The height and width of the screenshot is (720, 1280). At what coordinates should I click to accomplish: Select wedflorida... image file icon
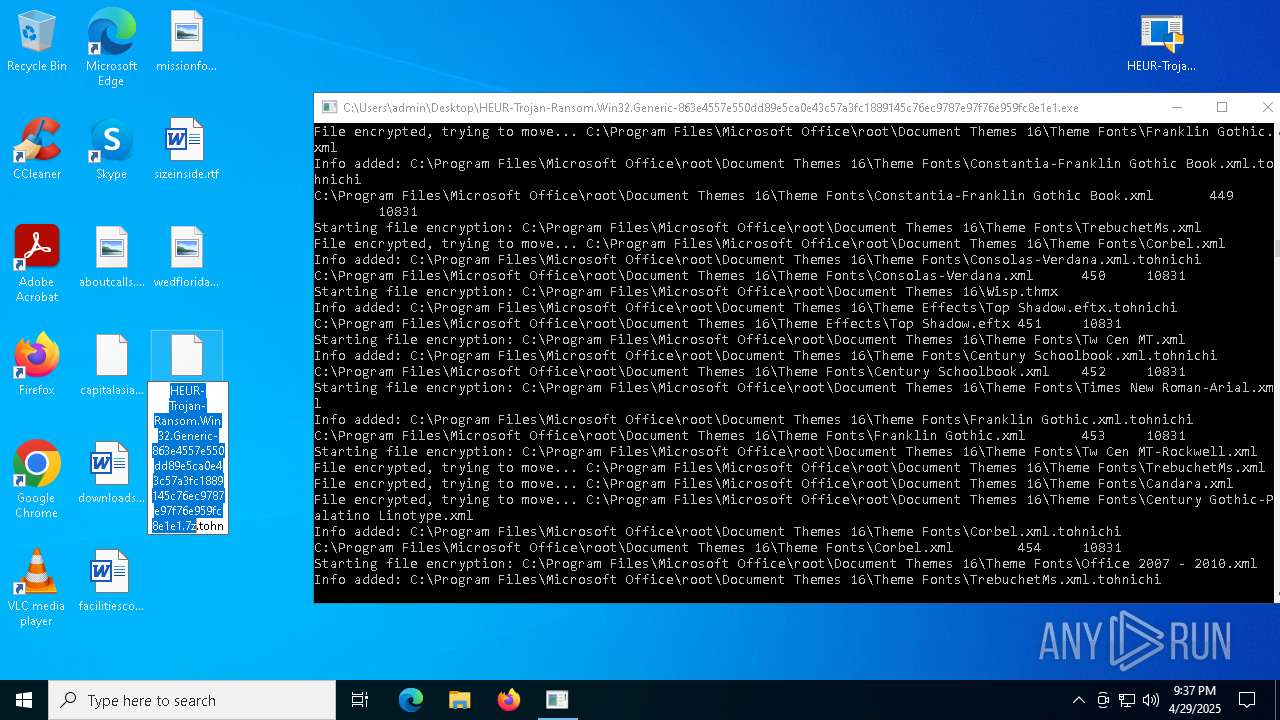click(187, 257)
